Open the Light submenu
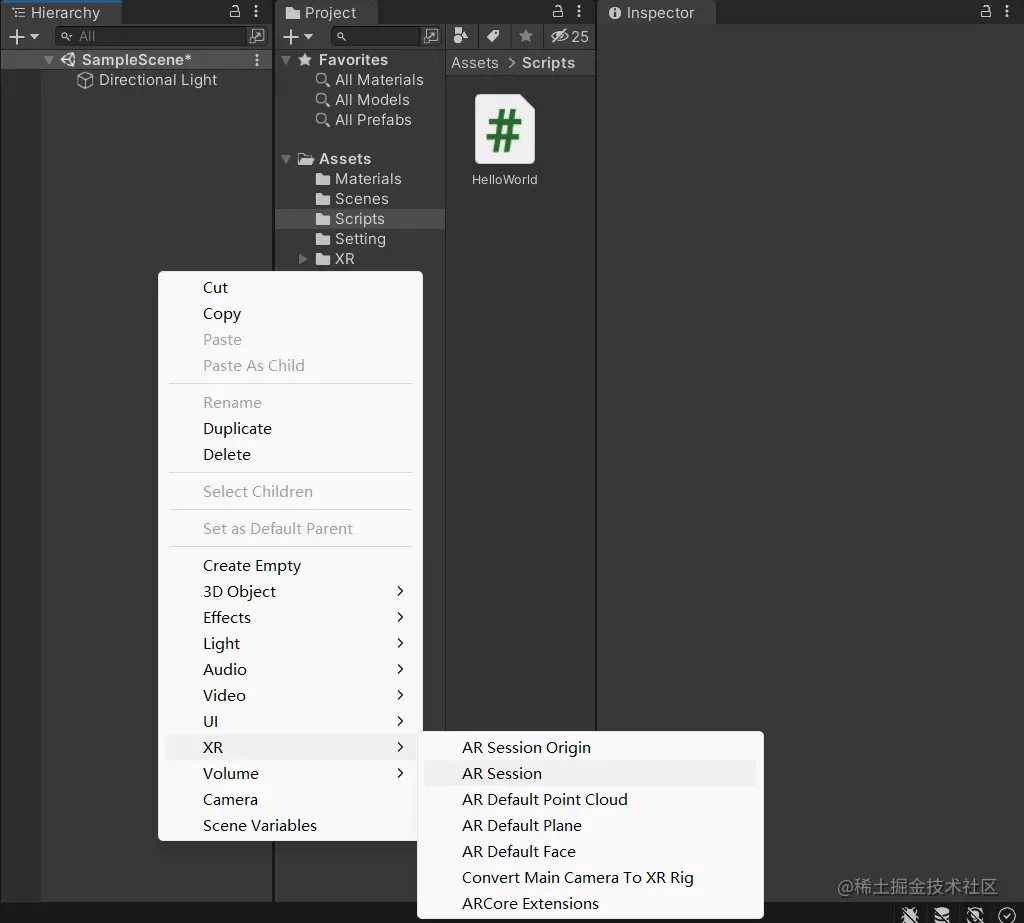The height and width of the screenshot is (923, 1024). click(x=290, y=643)
